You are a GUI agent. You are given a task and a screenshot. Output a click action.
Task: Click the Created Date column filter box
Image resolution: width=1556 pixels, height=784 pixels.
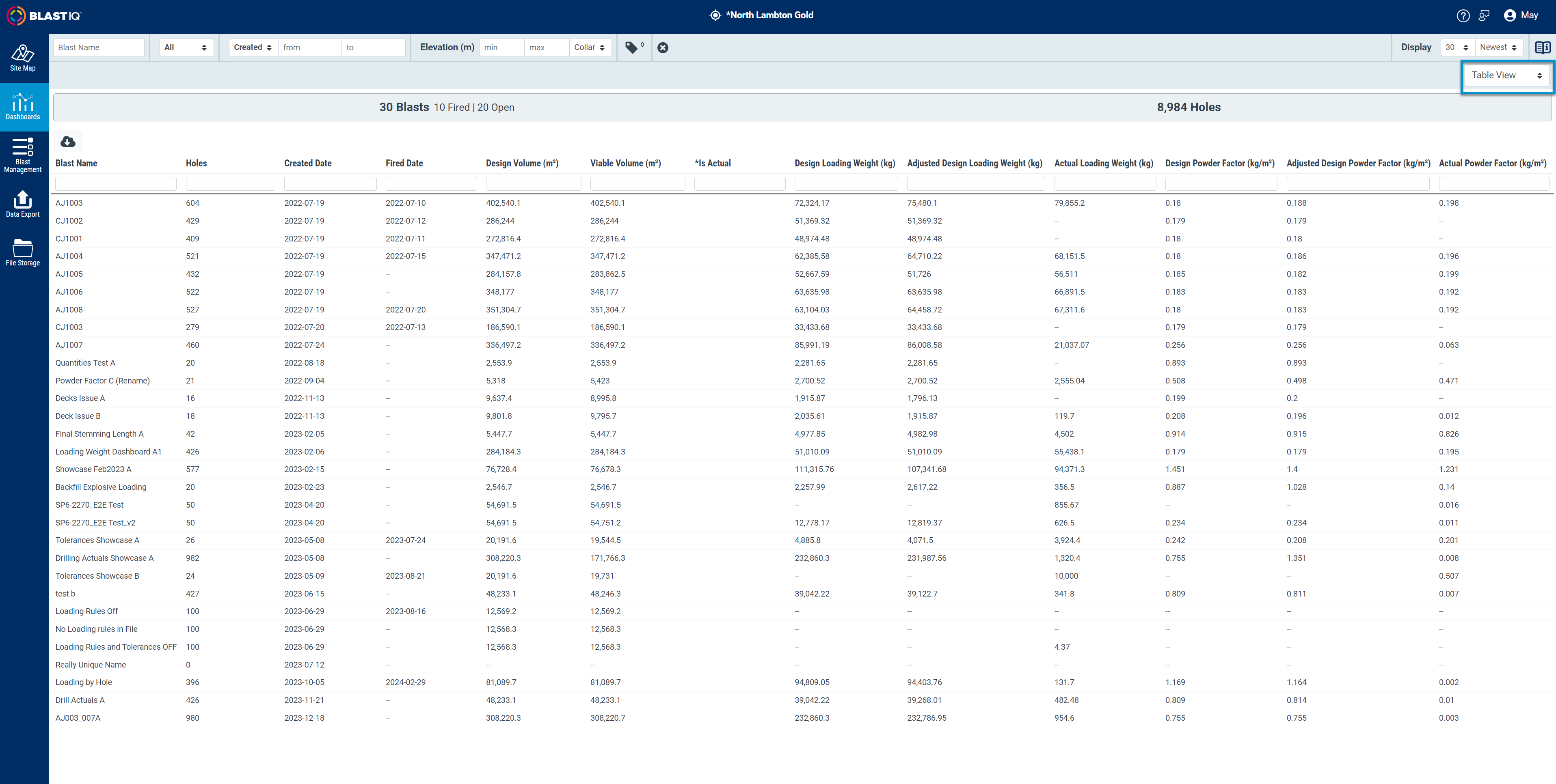pos(331,183)
